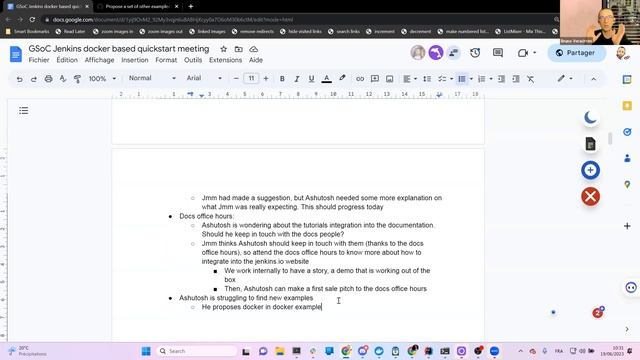The height and width of the screenshot is (360, 640).
Task: Open the Outils menu
Action: pos(193,60)
